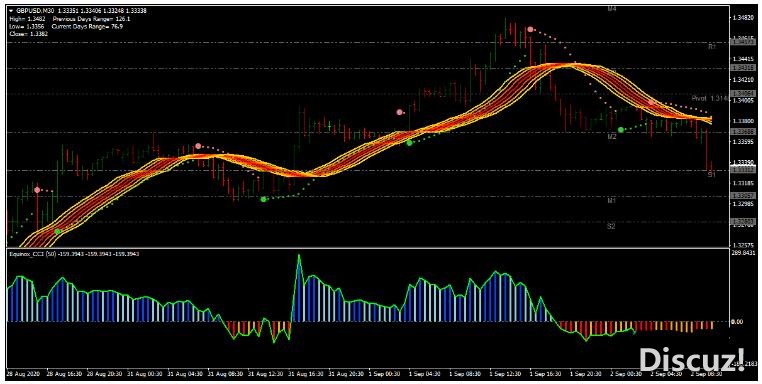Click the M1 mid-pivot label
This screenshot has width=762, height=384.
(x=611, y=200)
